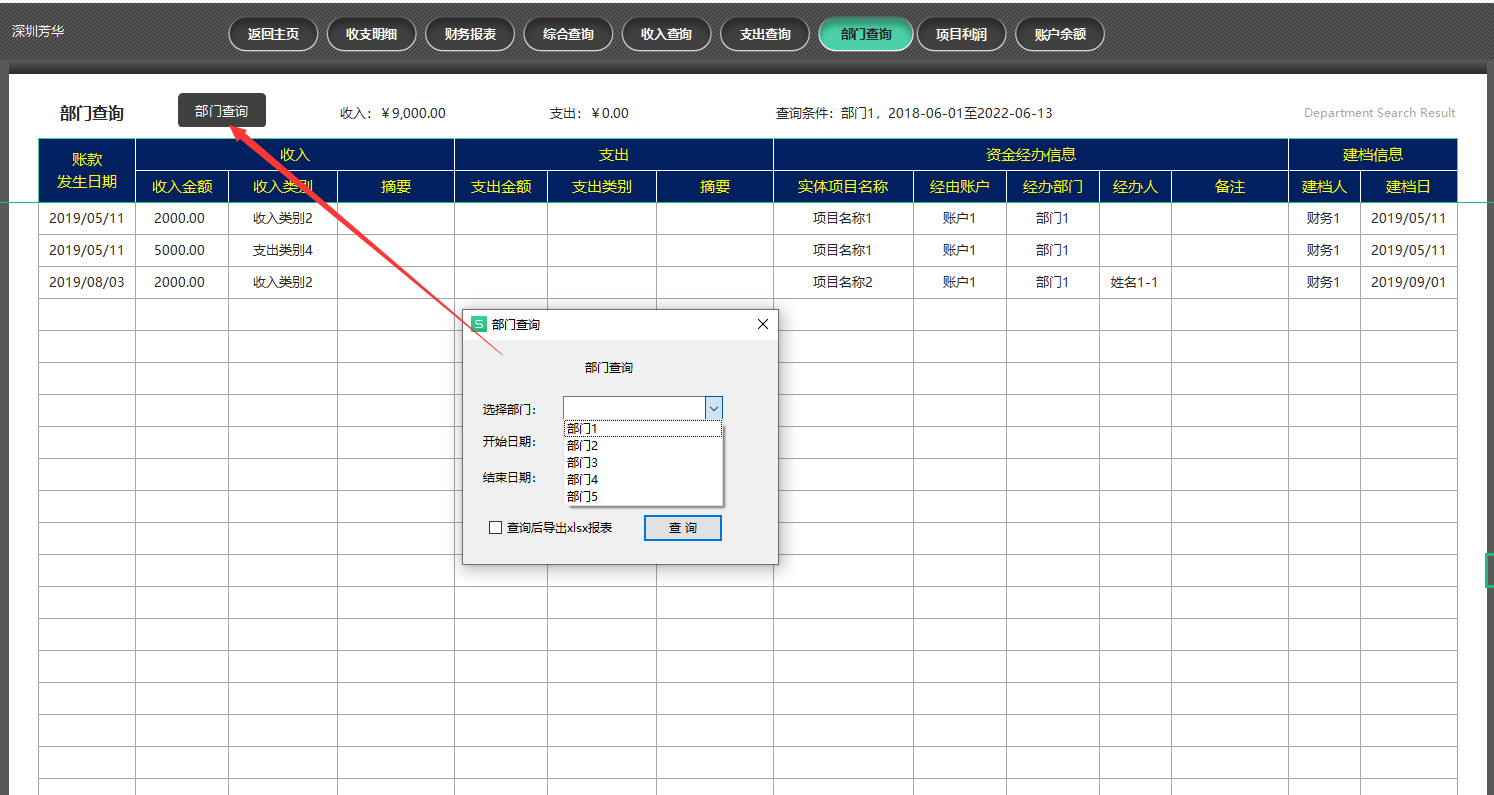
Task: Click the 收入：¥9,000.00 summary text
Action: point(393,113)
